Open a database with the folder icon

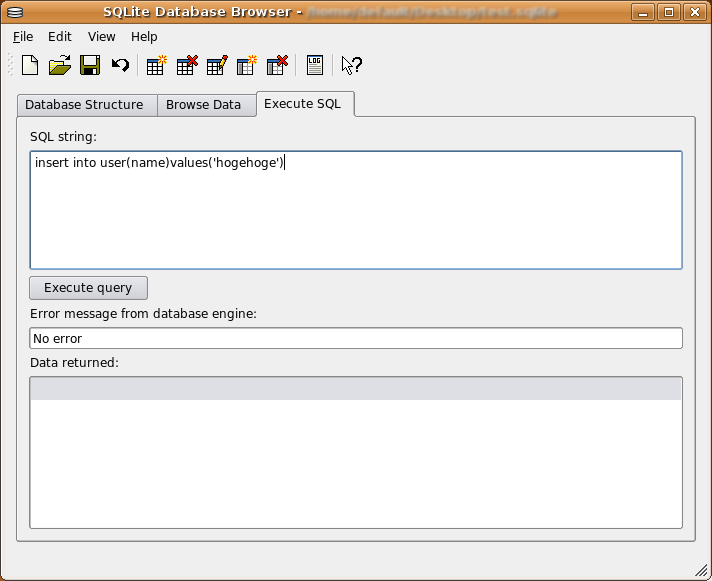(x=60, y=66)
